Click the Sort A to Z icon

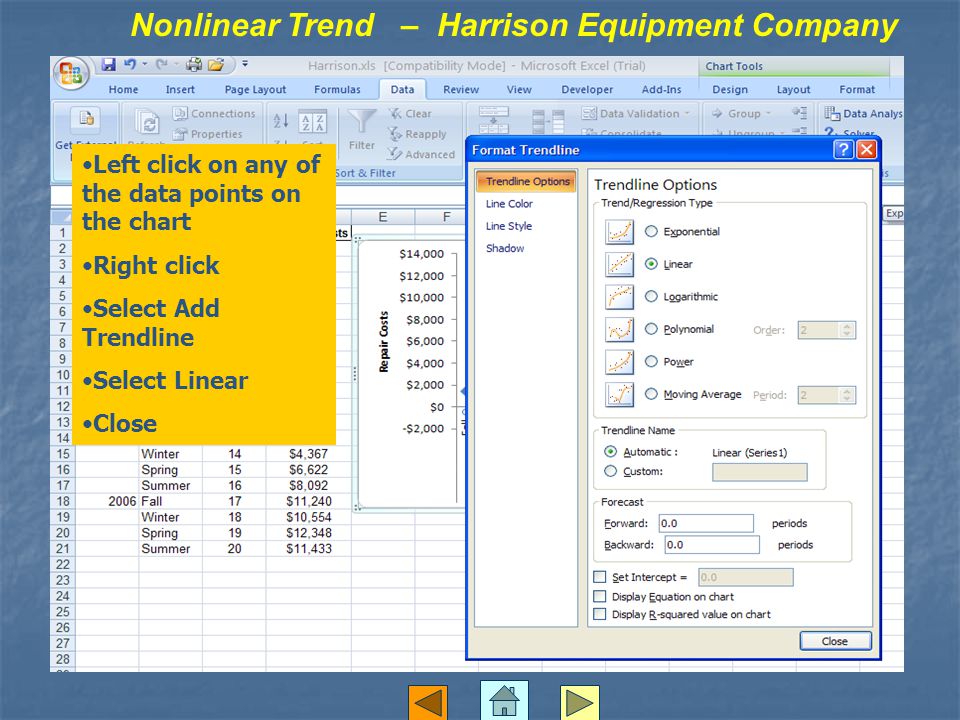(280, 121)
